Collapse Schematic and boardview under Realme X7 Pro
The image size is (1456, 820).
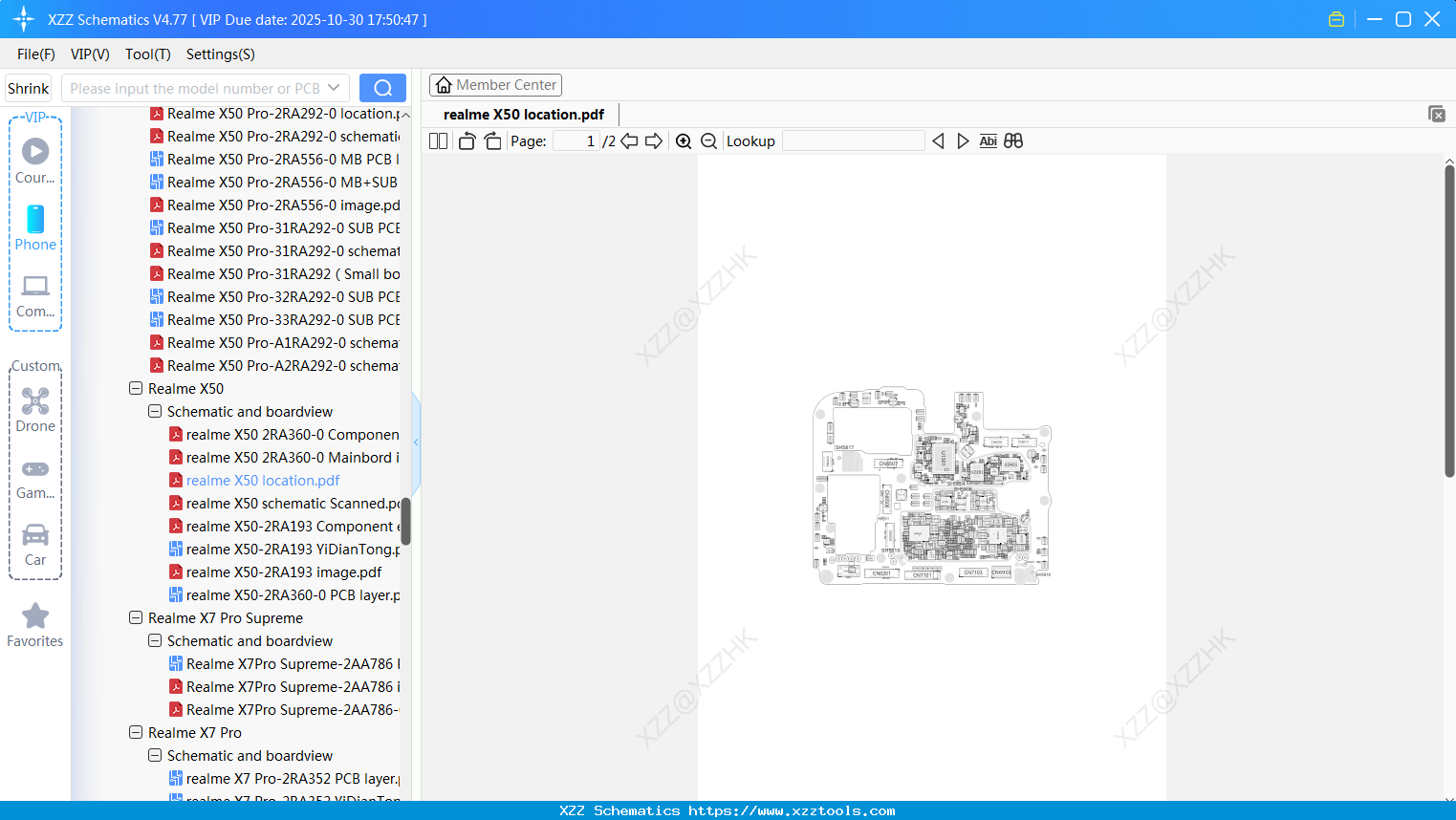[155, 756]
